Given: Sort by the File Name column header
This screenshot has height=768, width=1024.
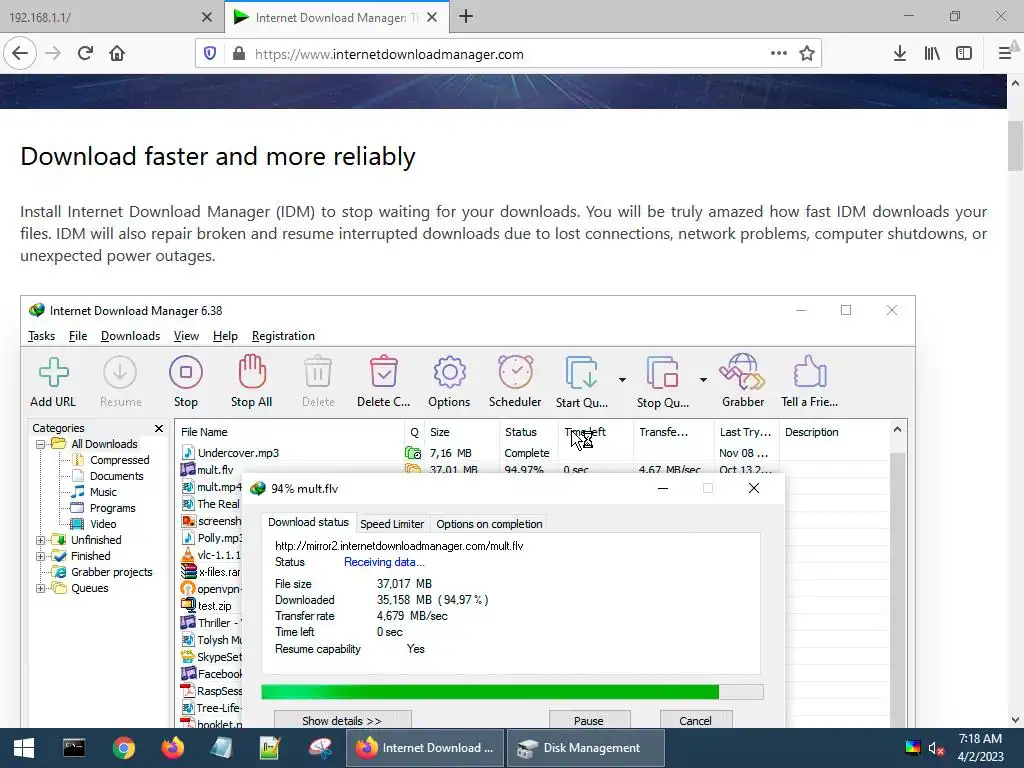Looking at the screenshot, I should click(x=290, y=432).
